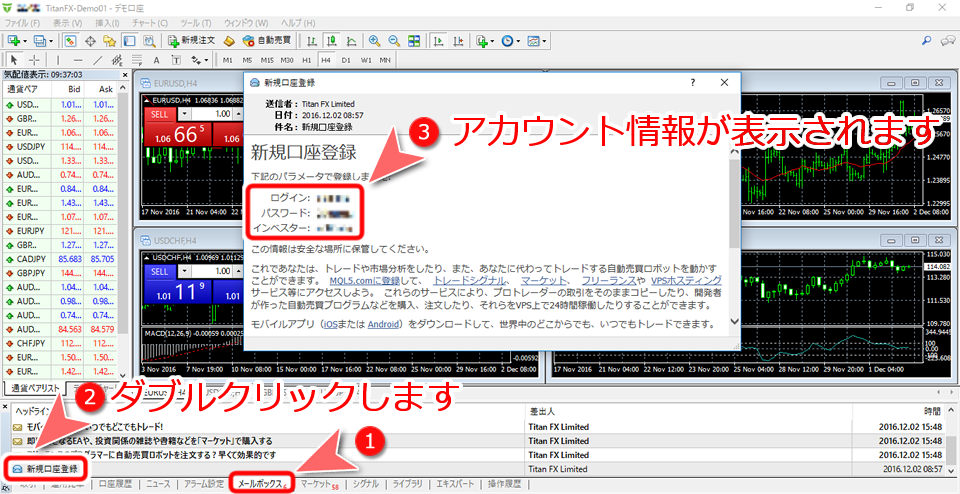Viewport: 960px width, 494px height.
Task: Select USDJPY row in market watch
Action: coord(61,146)
